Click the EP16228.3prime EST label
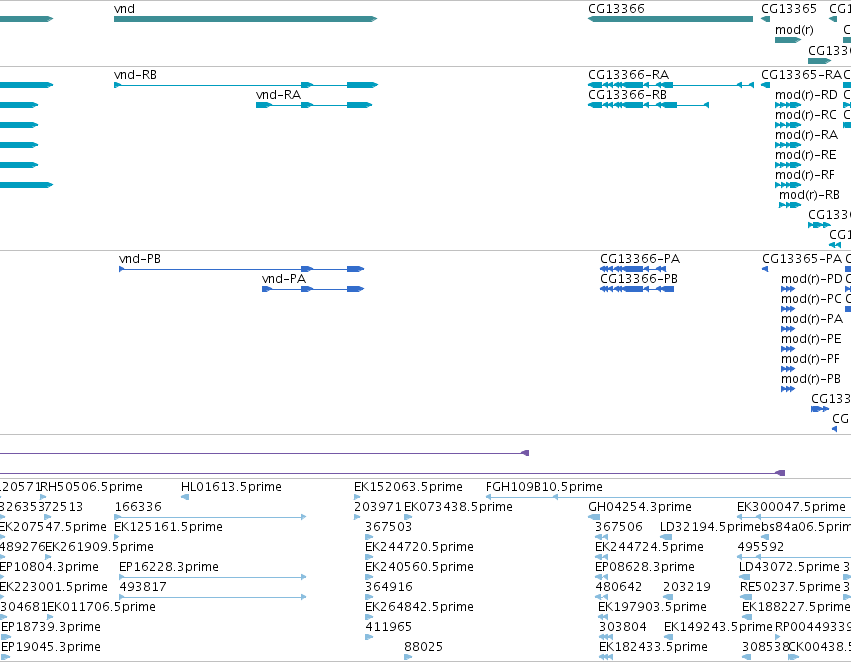The image size is (851, 662). click(x=169, y=567)
